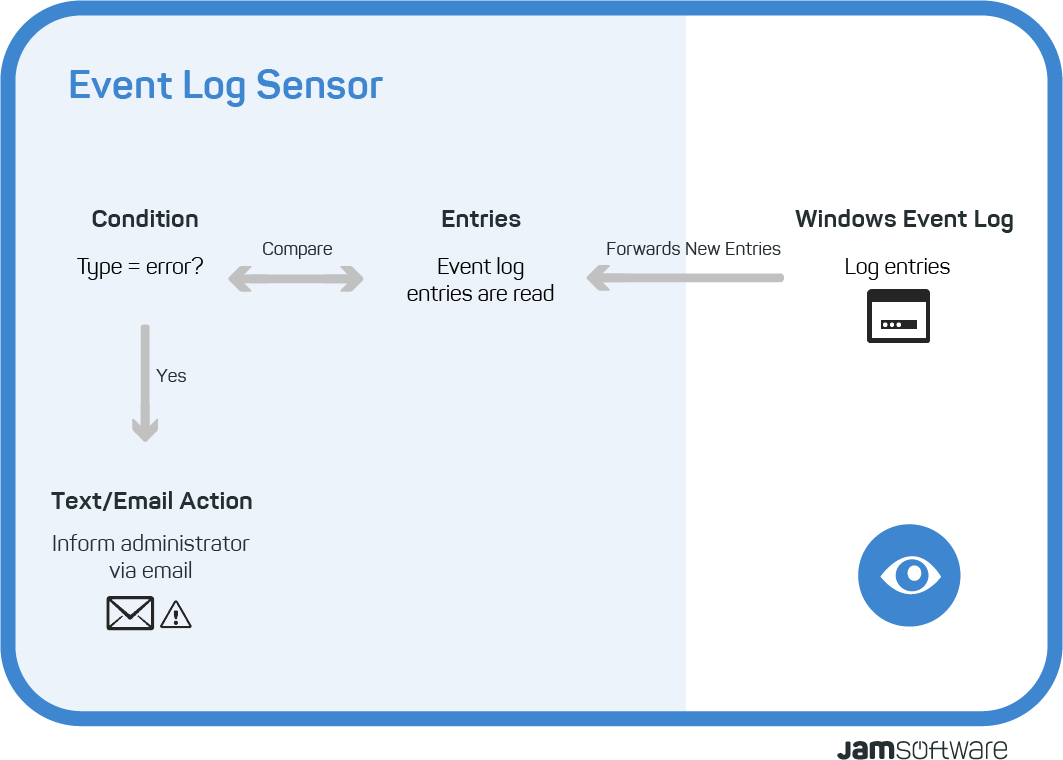The height and width of the screenshot is (760, 1063).
Task: Click the Forwards New Entries arrow
Action: 685,277
